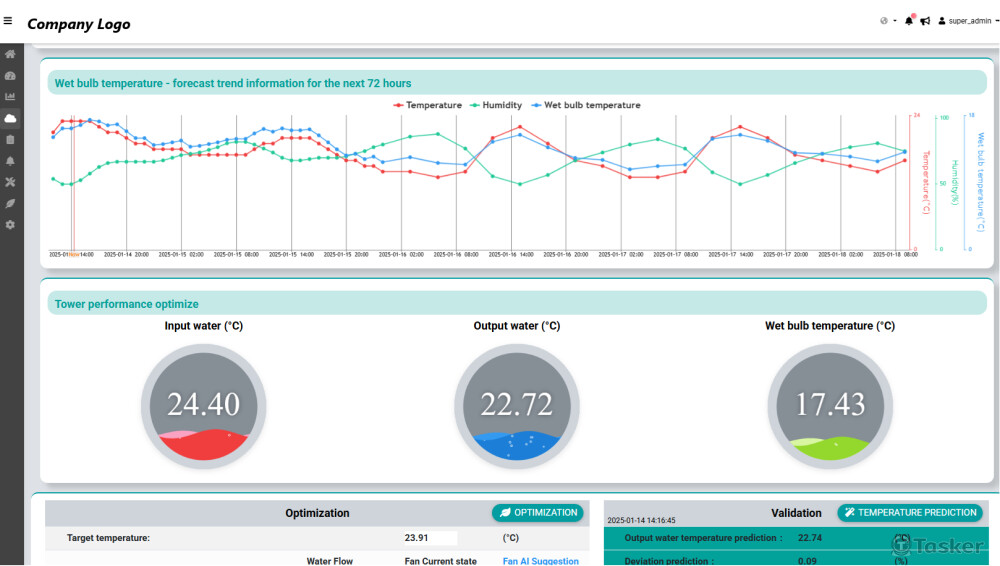Click the notification bell in header
This screenshot has height=566, width=1000.
coord(909,21)
